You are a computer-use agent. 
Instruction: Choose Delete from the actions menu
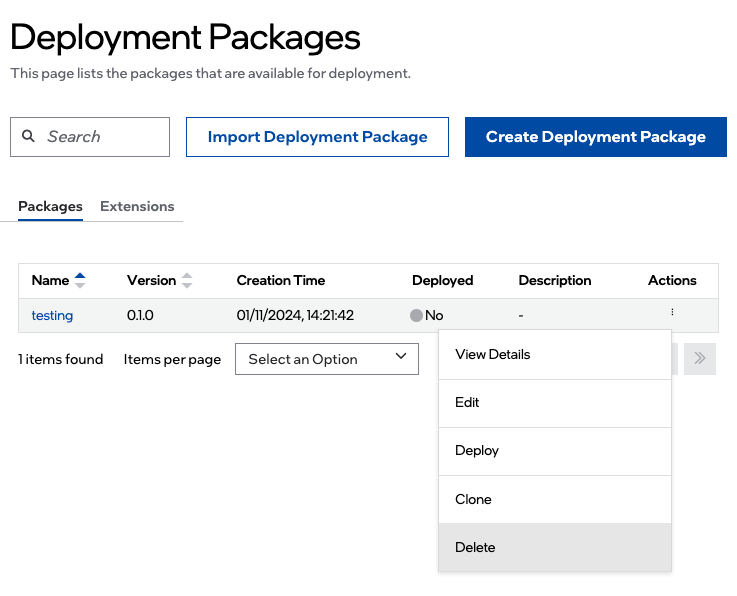[555, 548]
